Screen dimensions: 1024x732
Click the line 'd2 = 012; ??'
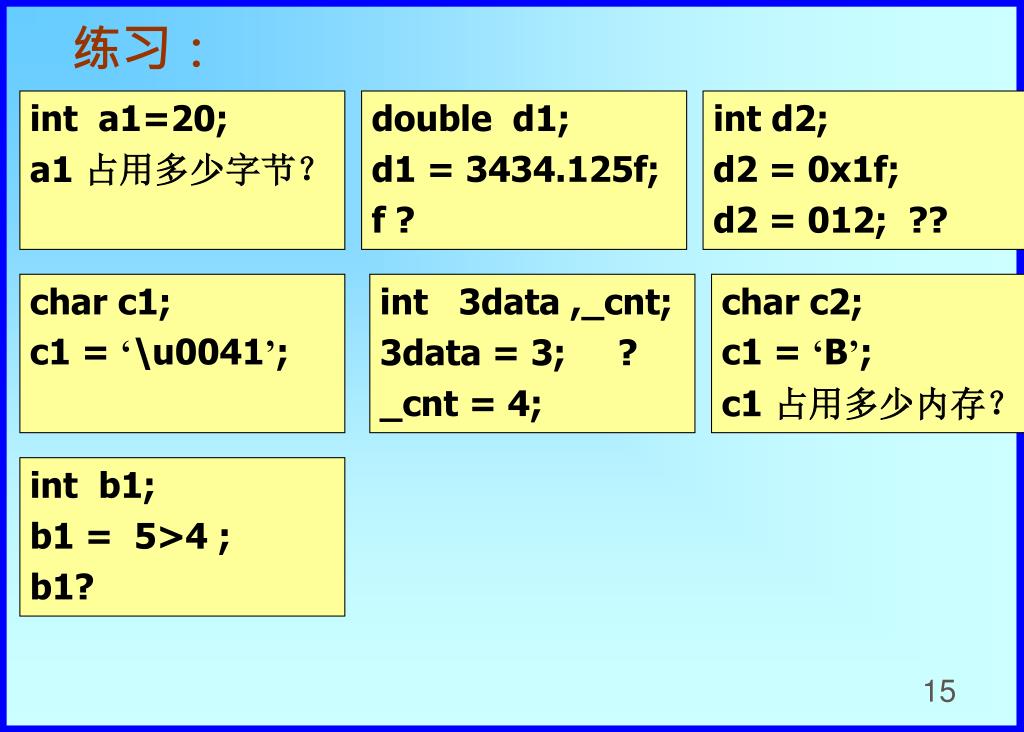coord(830,221)
